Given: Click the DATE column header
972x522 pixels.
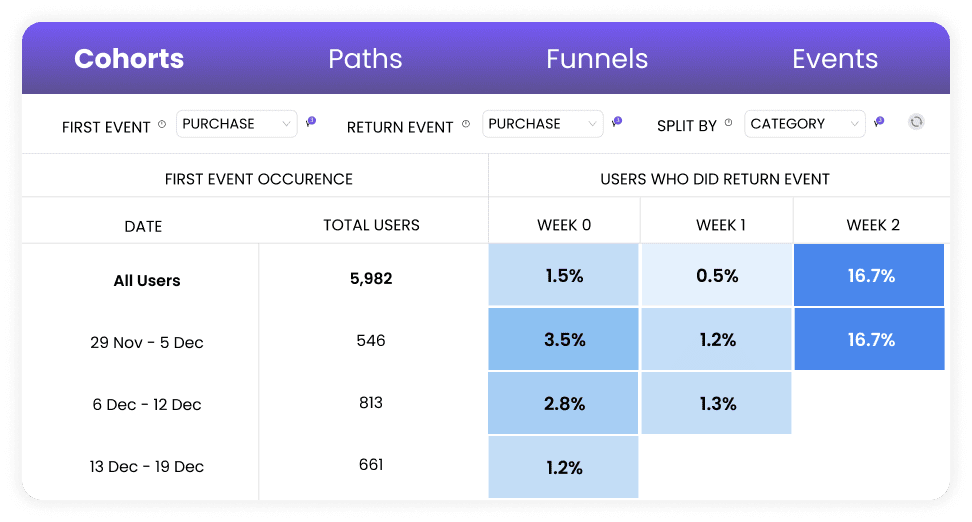Looking at the screenshot, I should pyautogui.click(x=143, y=226).
